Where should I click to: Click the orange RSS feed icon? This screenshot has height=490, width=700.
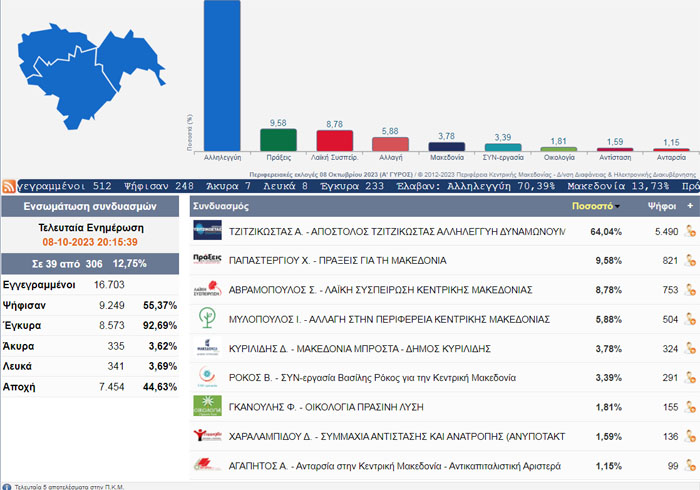[x=9, y=186]
